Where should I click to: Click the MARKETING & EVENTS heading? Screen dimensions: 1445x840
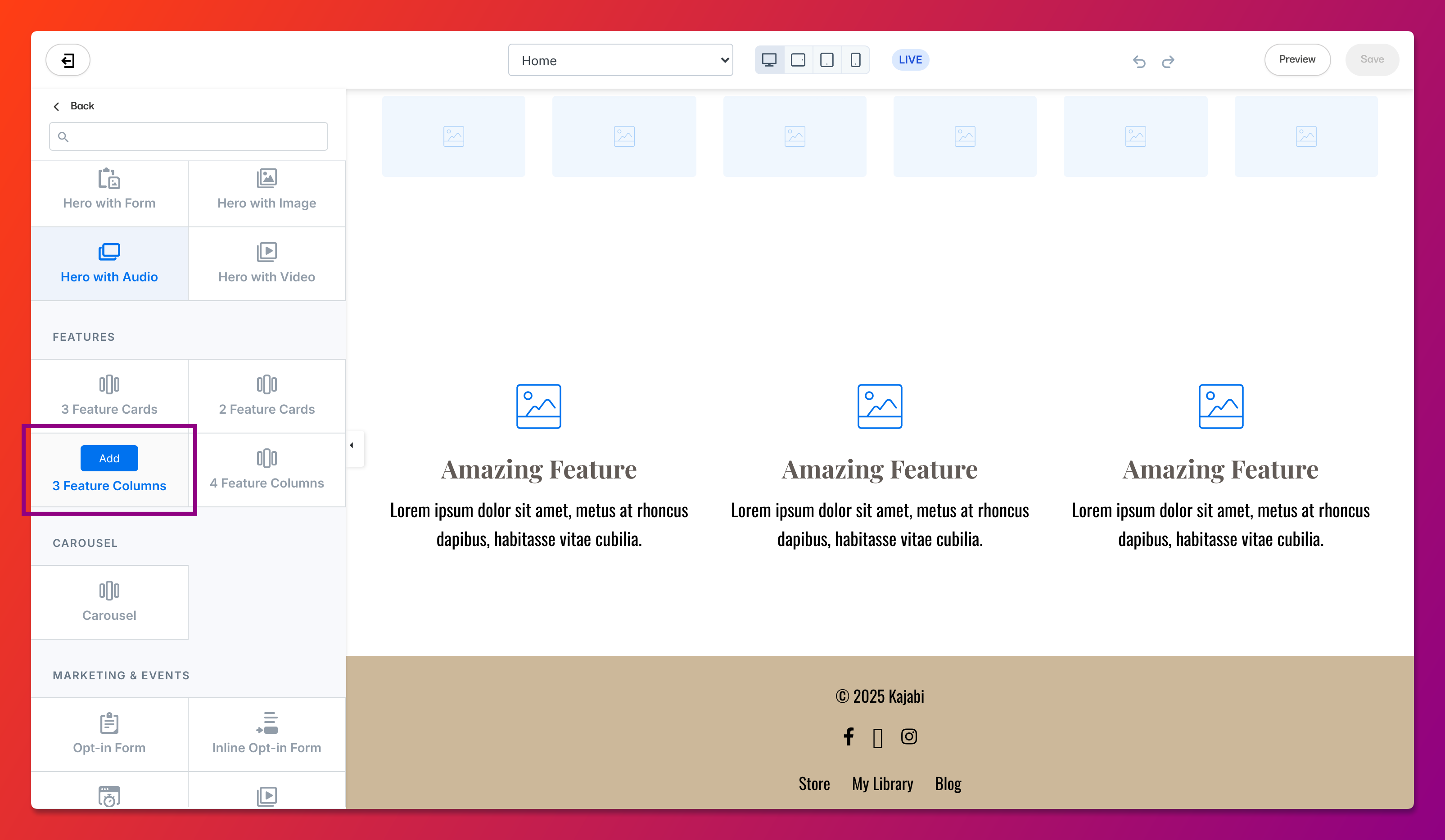[x=121, y=675]
